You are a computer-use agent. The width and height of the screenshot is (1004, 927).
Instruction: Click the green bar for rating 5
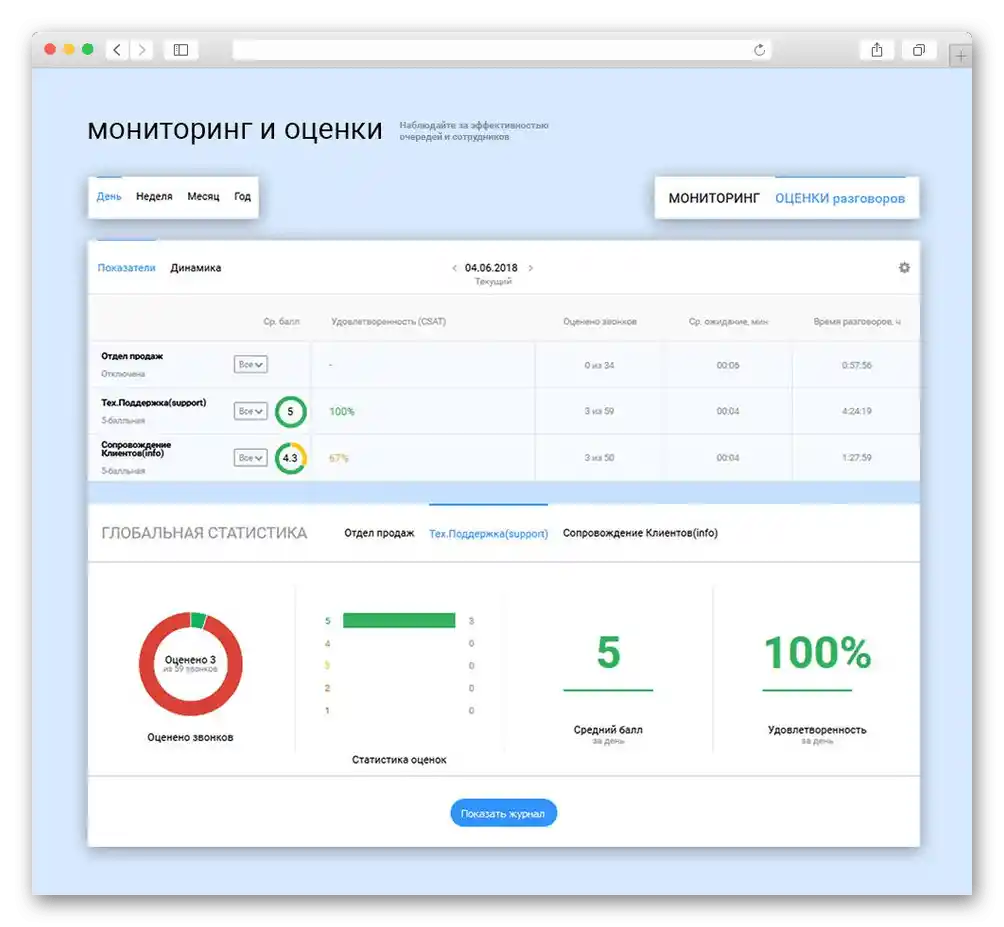pyautogui.click(x=399, y=620)
